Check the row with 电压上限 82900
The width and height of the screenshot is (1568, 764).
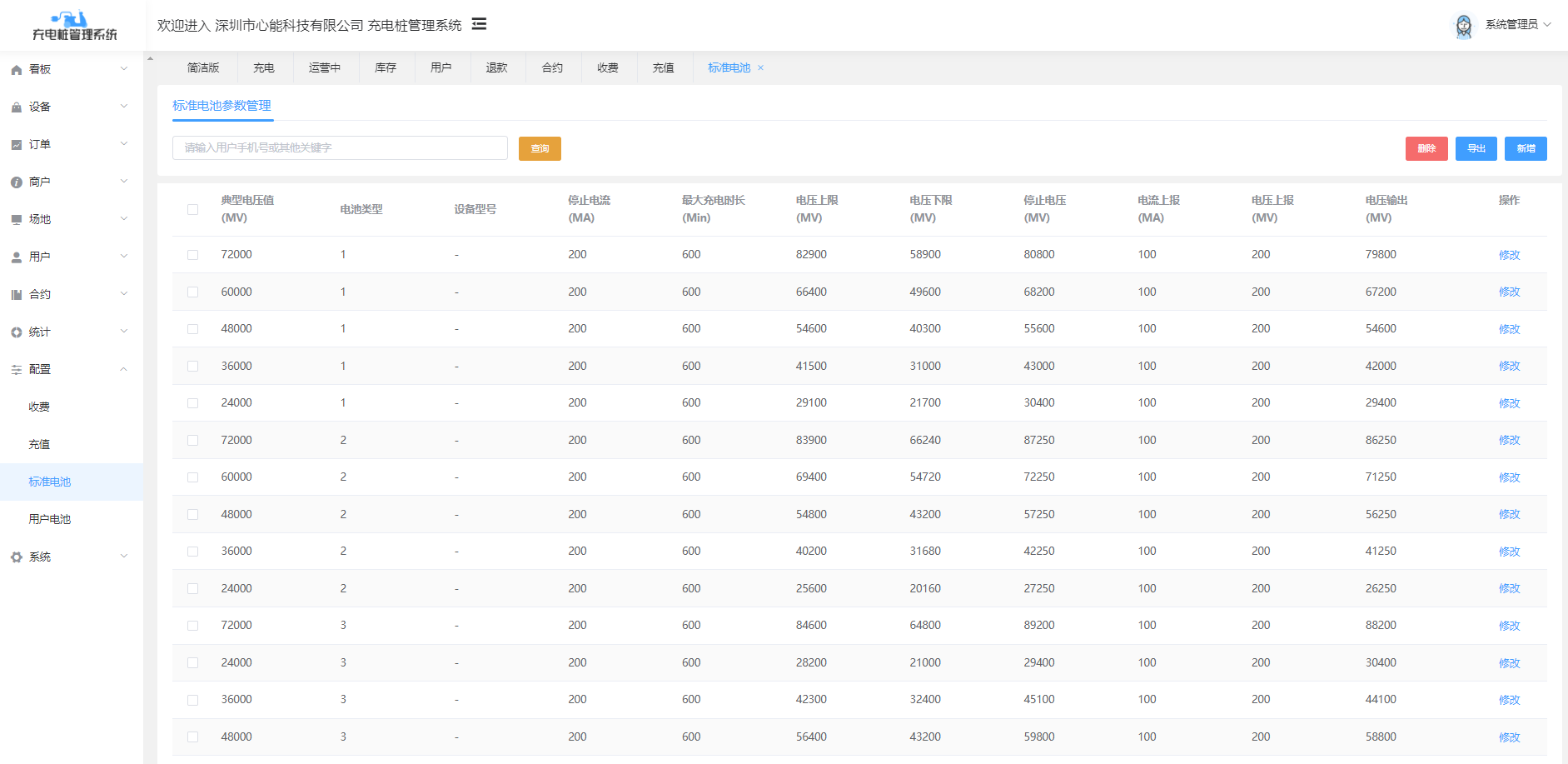click(x=193, y=255)
